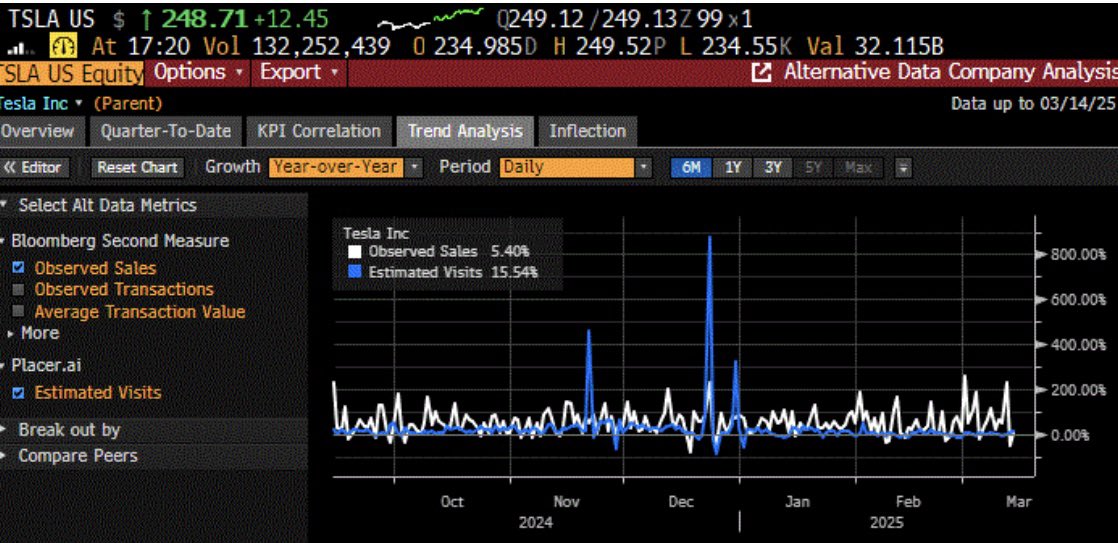Open the Alternative Data Company Analysis pop-out icon
This screenshot has width=1118, height=543.
pyautogui.click(x=762, y=73)
